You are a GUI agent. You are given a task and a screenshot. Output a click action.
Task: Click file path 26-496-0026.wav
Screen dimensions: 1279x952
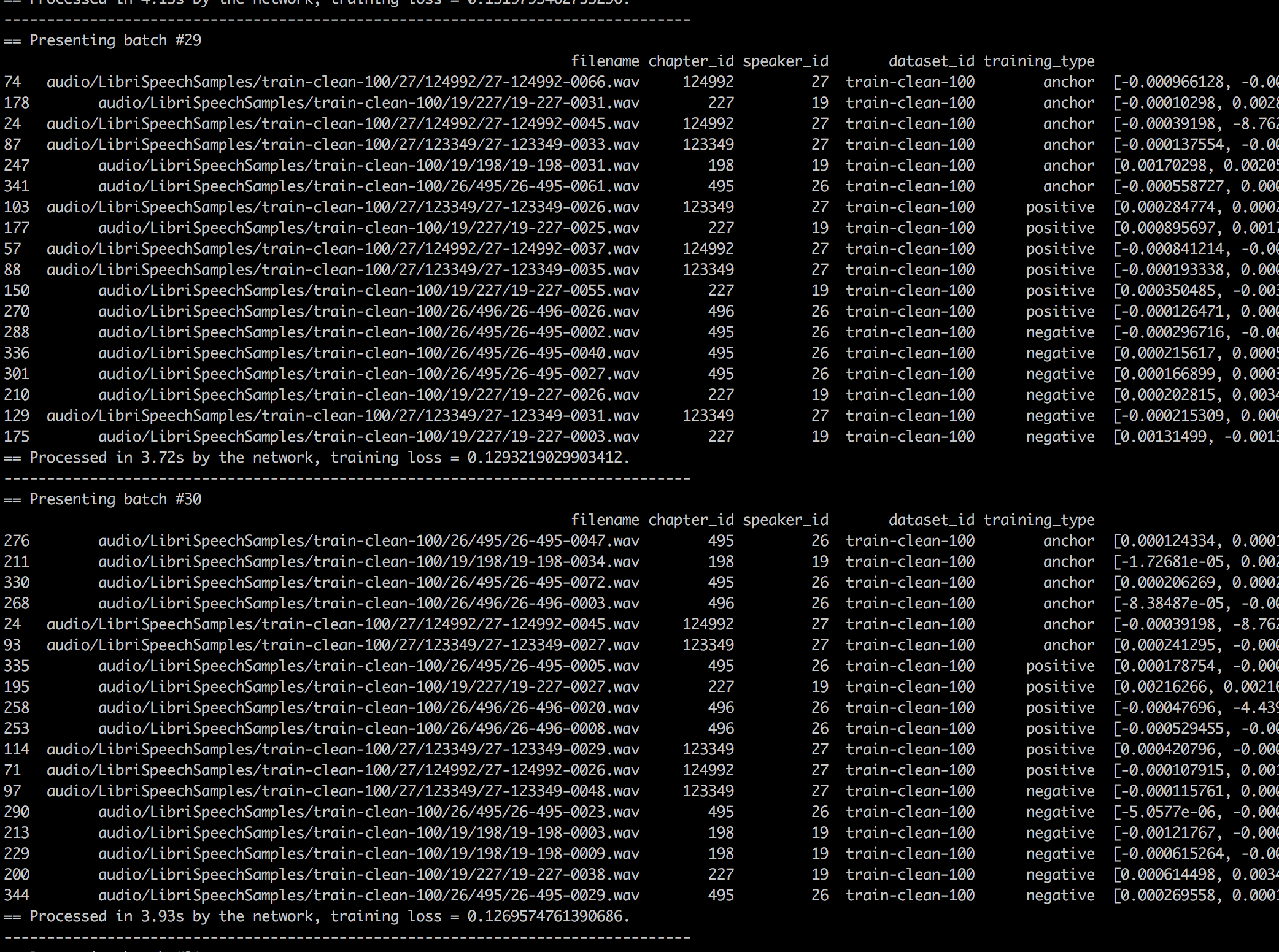(368, 312)
